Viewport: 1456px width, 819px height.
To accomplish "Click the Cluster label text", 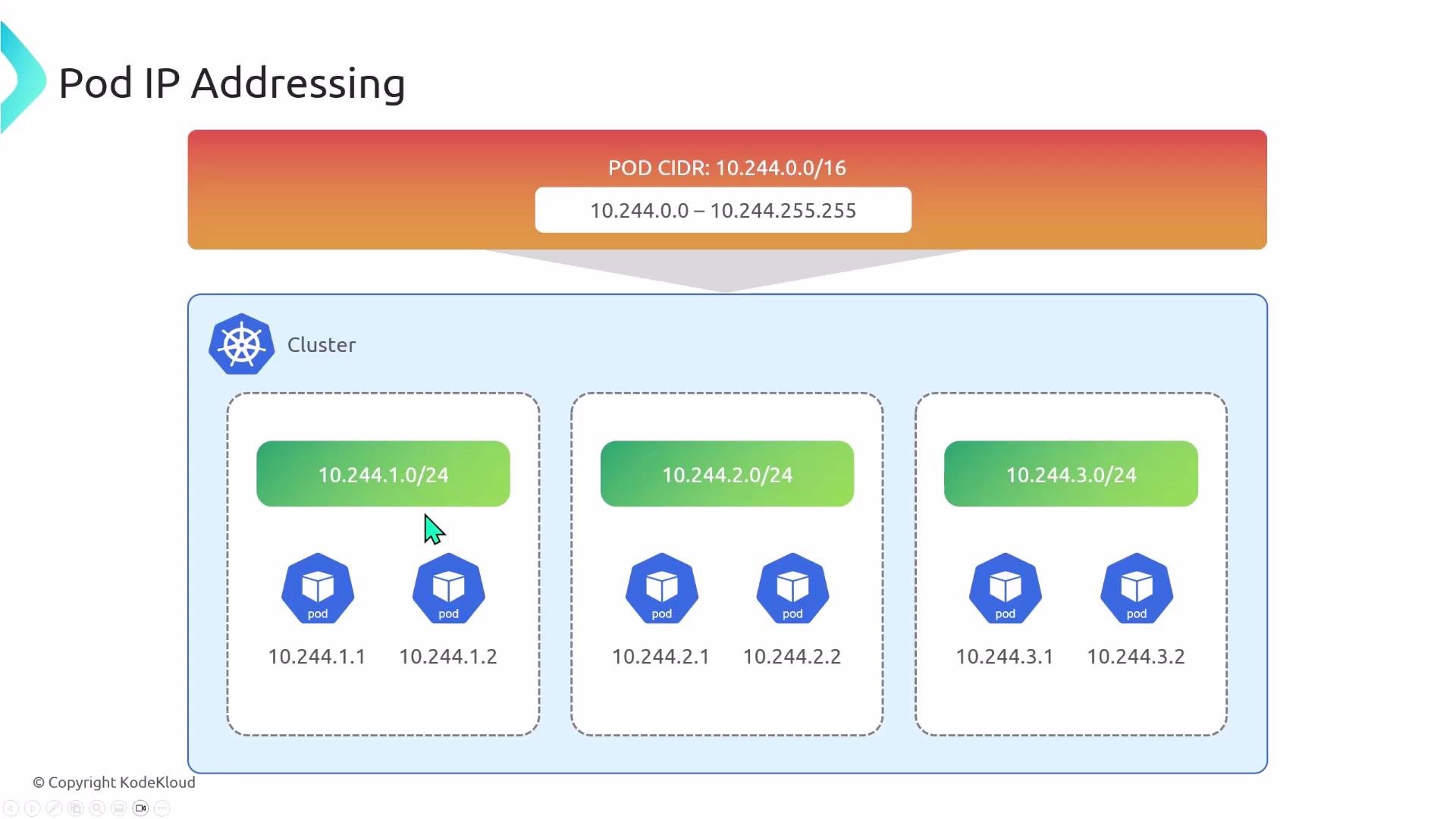I will (x=322, y=345).
